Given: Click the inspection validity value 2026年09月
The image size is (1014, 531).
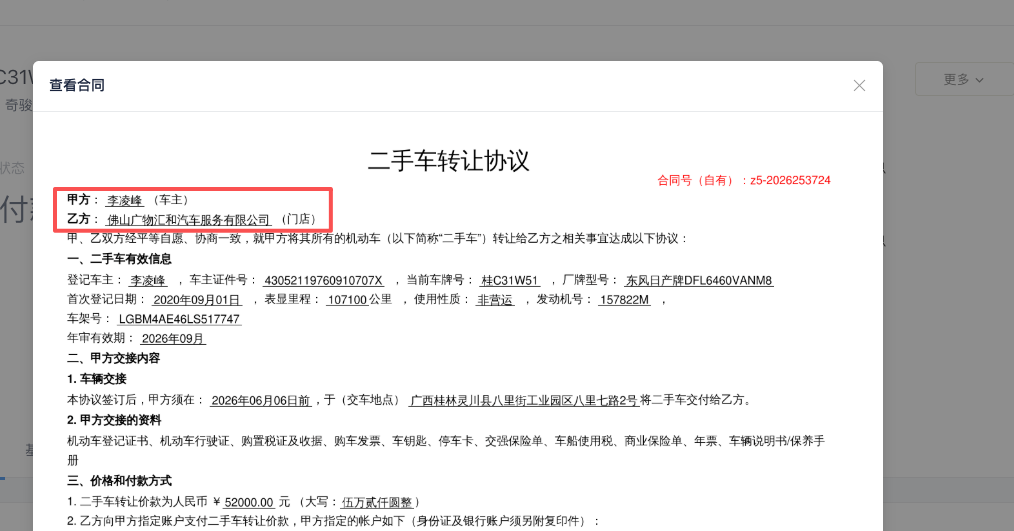Looking at the screenshot, I should [x=173, y=338].
